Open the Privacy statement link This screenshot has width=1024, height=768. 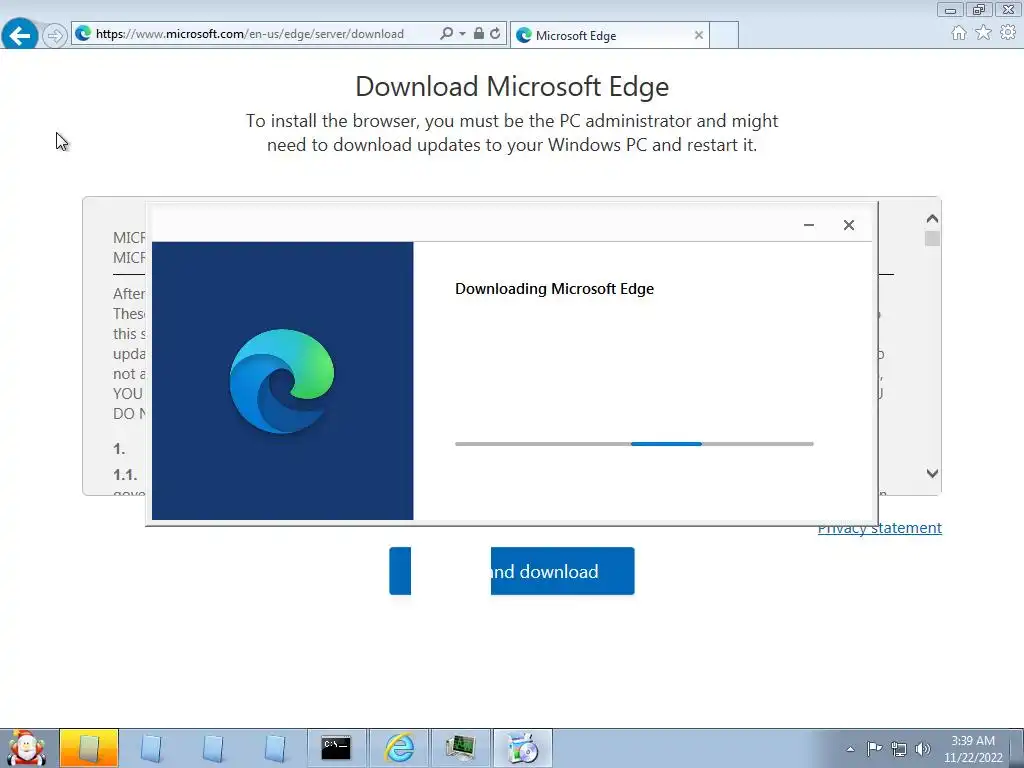click(879, 528)
